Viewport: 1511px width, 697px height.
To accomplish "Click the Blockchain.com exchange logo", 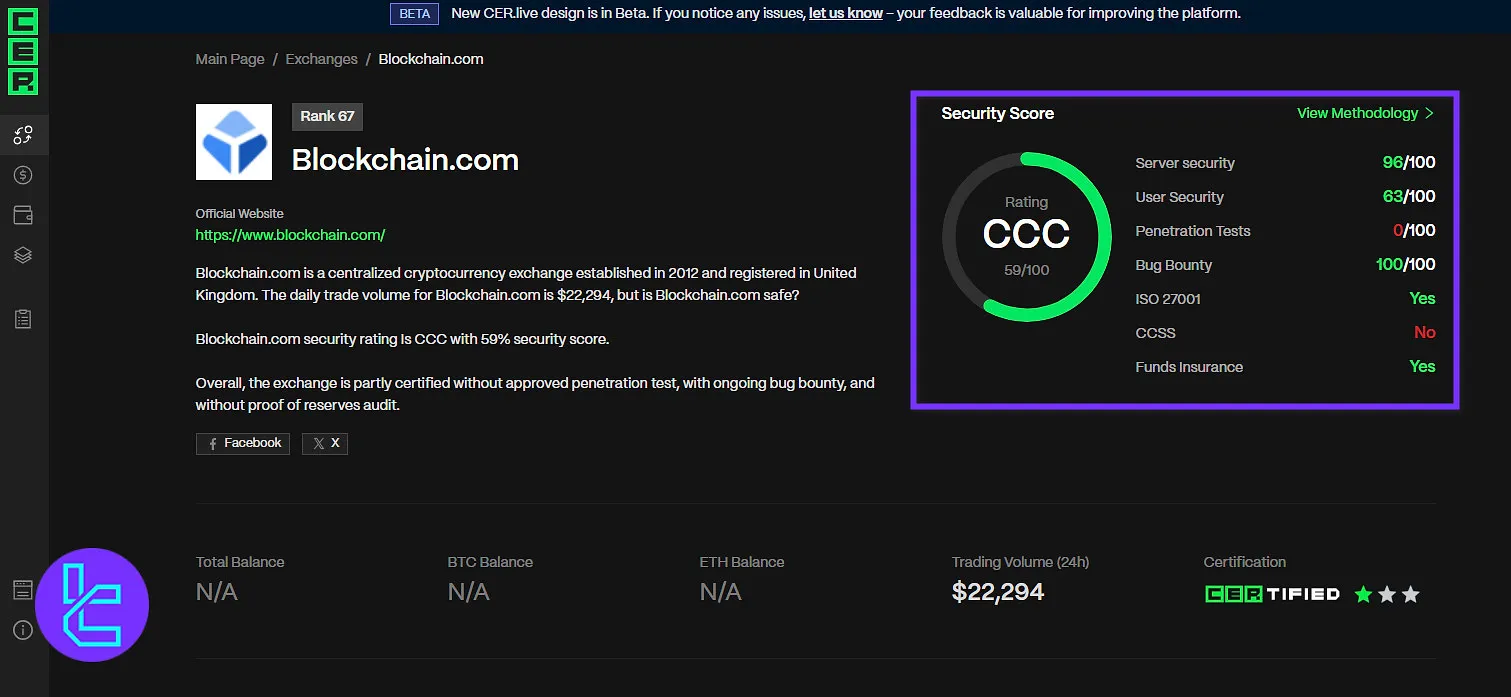I will [x=234, y=142].
